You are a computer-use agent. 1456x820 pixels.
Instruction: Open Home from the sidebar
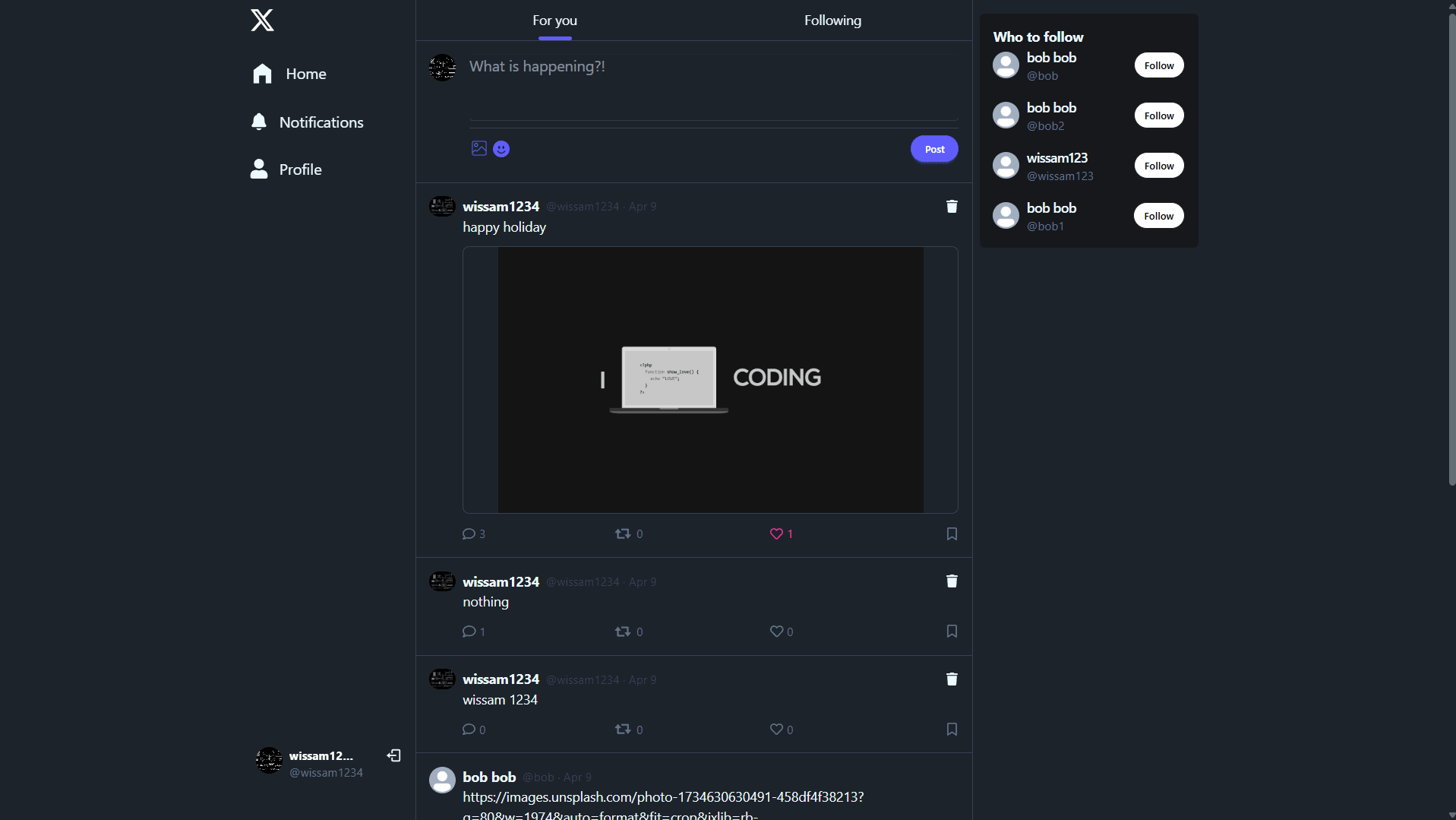click(289, 74)
